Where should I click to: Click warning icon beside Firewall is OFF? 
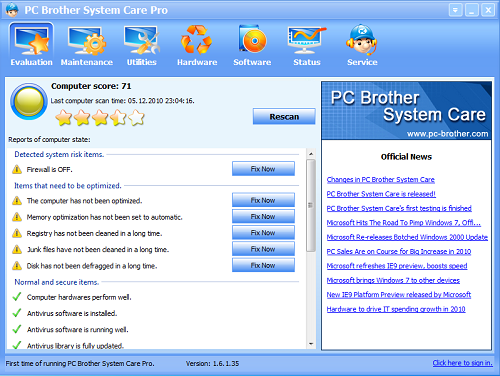click(17, 169)
